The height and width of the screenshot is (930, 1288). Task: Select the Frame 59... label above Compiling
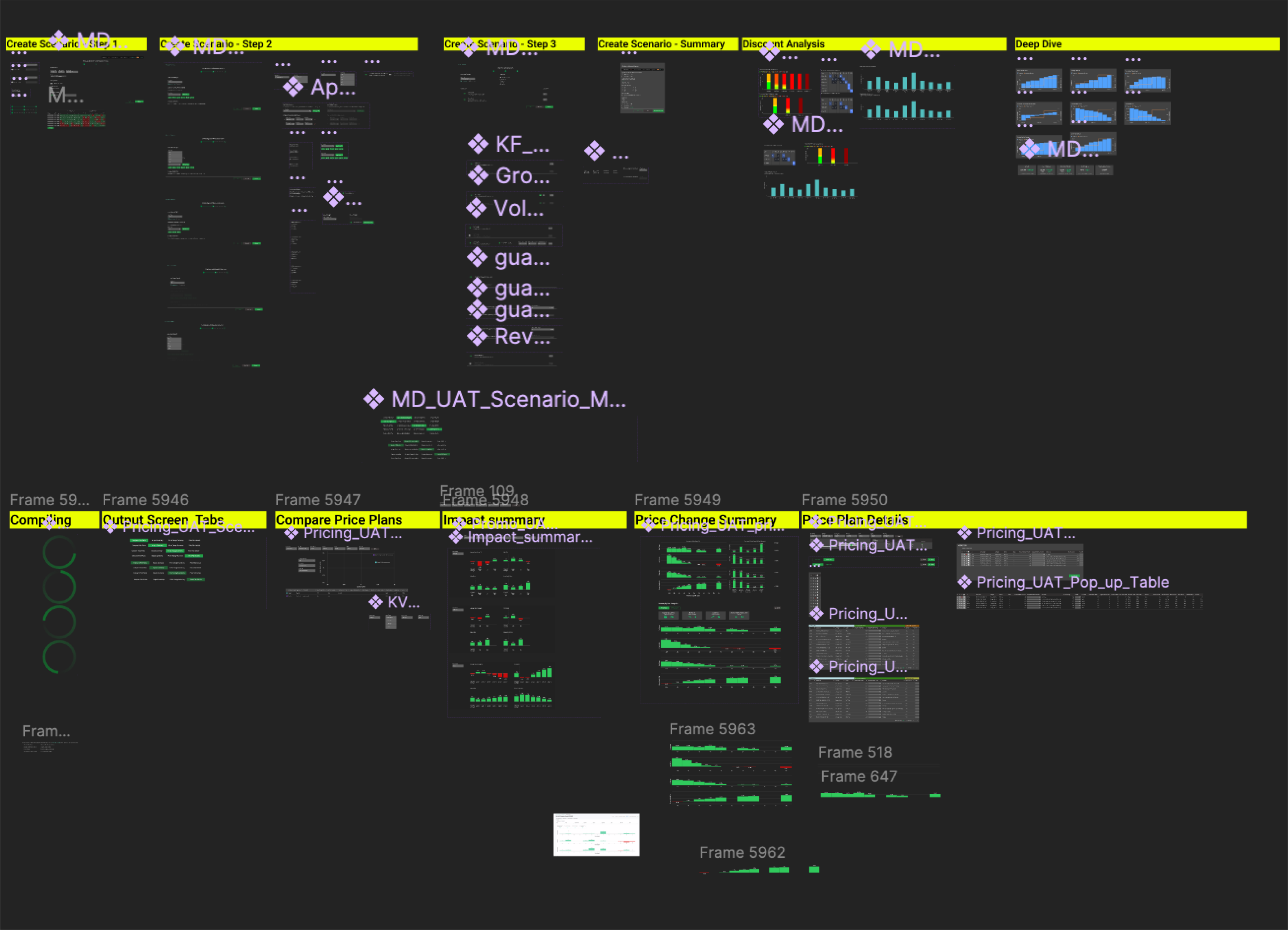(50, 500)
